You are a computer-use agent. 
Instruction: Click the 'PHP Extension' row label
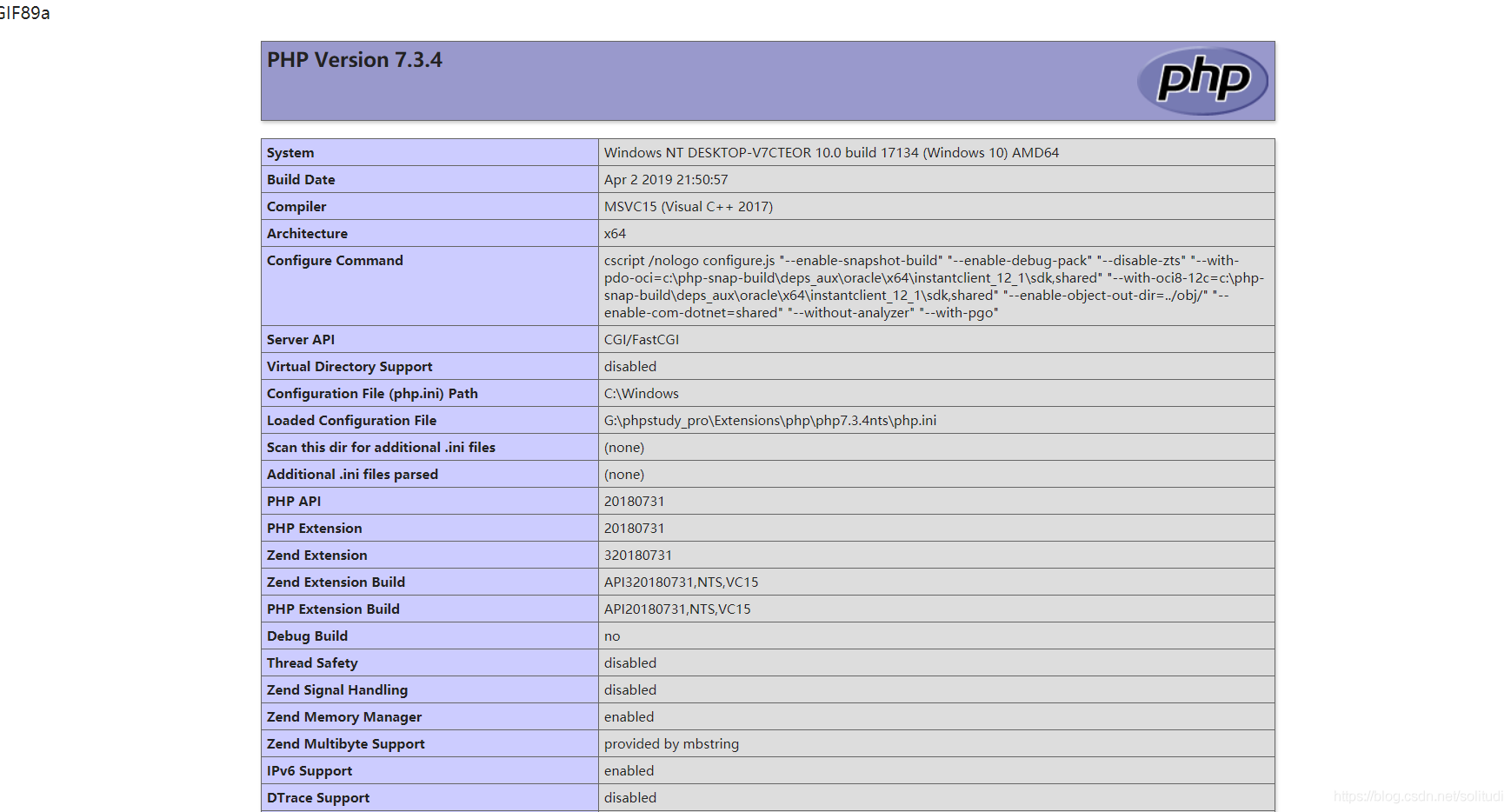click(315, 529)
